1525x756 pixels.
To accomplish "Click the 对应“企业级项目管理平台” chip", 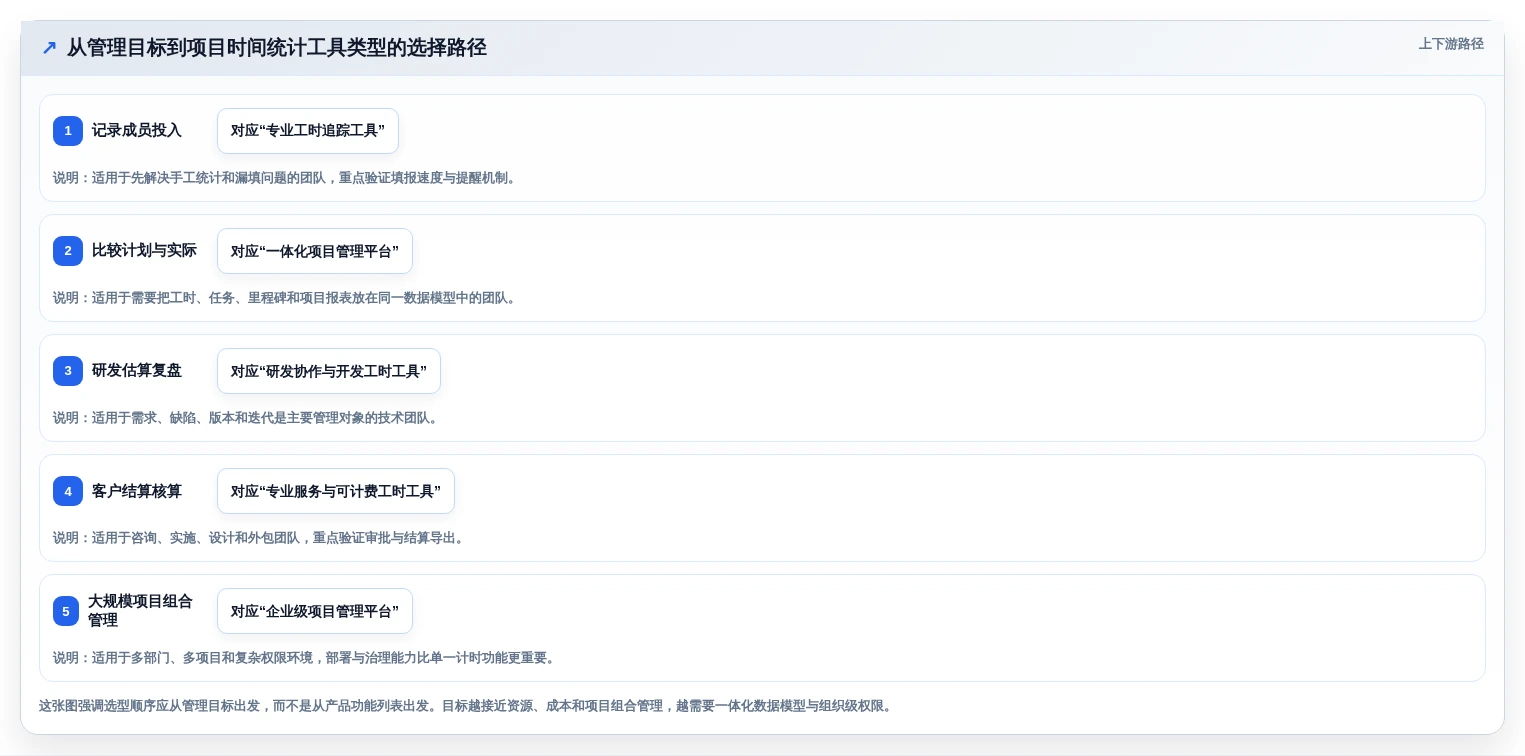I will point(315,611).
